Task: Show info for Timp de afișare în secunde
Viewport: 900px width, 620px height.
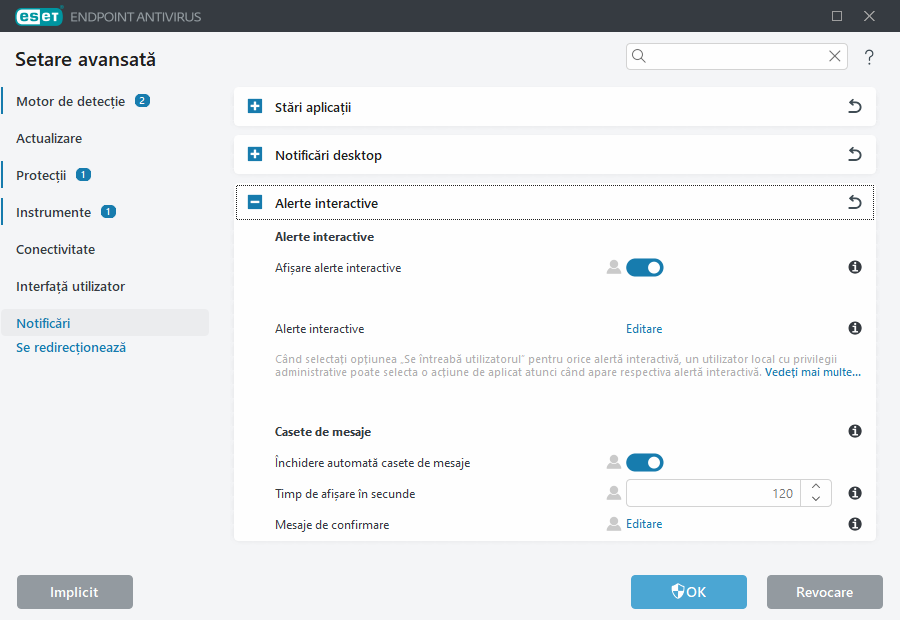Action: click(855, 493)
